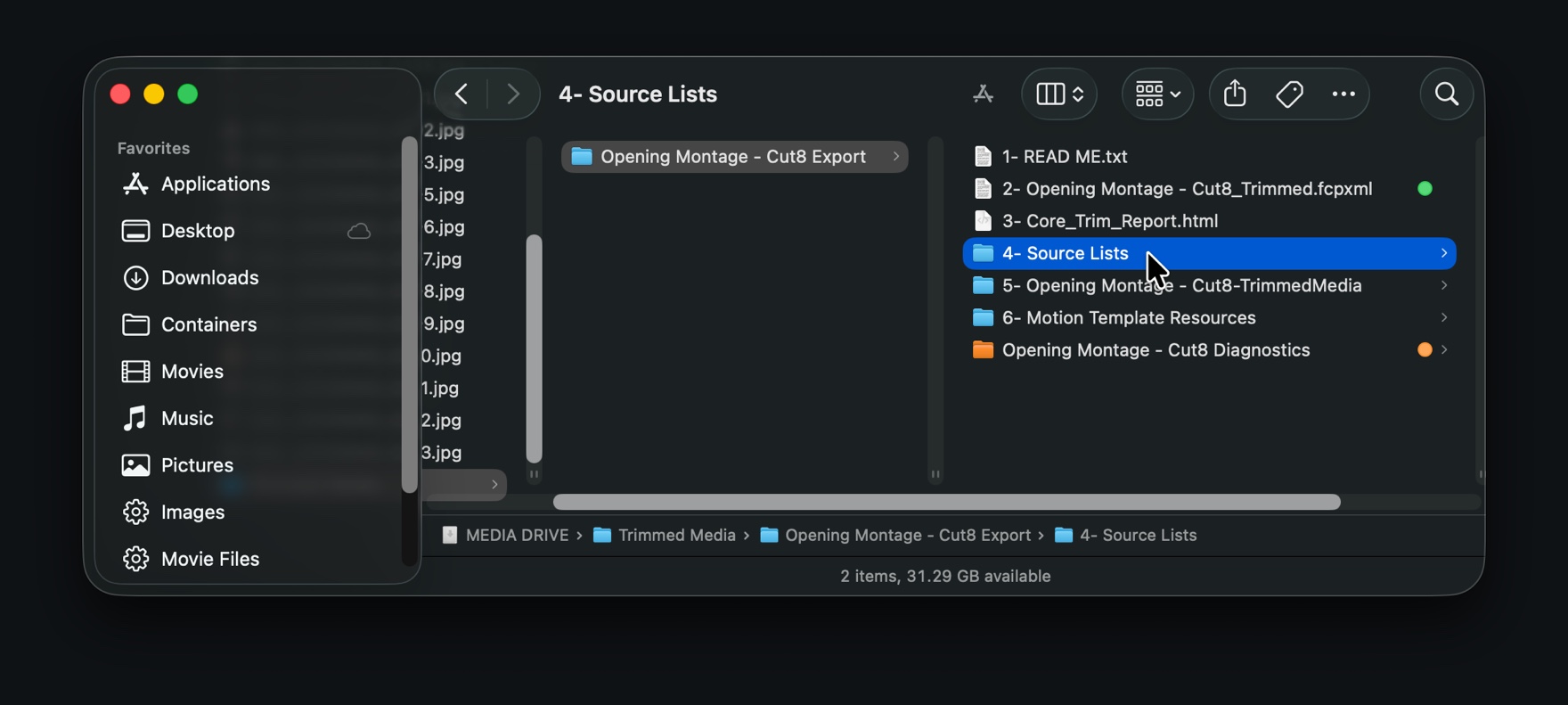Screen dimensions: 1568x705
Task: Click Opening Montage - Cut8 Export in path bar
Action: 895,536
